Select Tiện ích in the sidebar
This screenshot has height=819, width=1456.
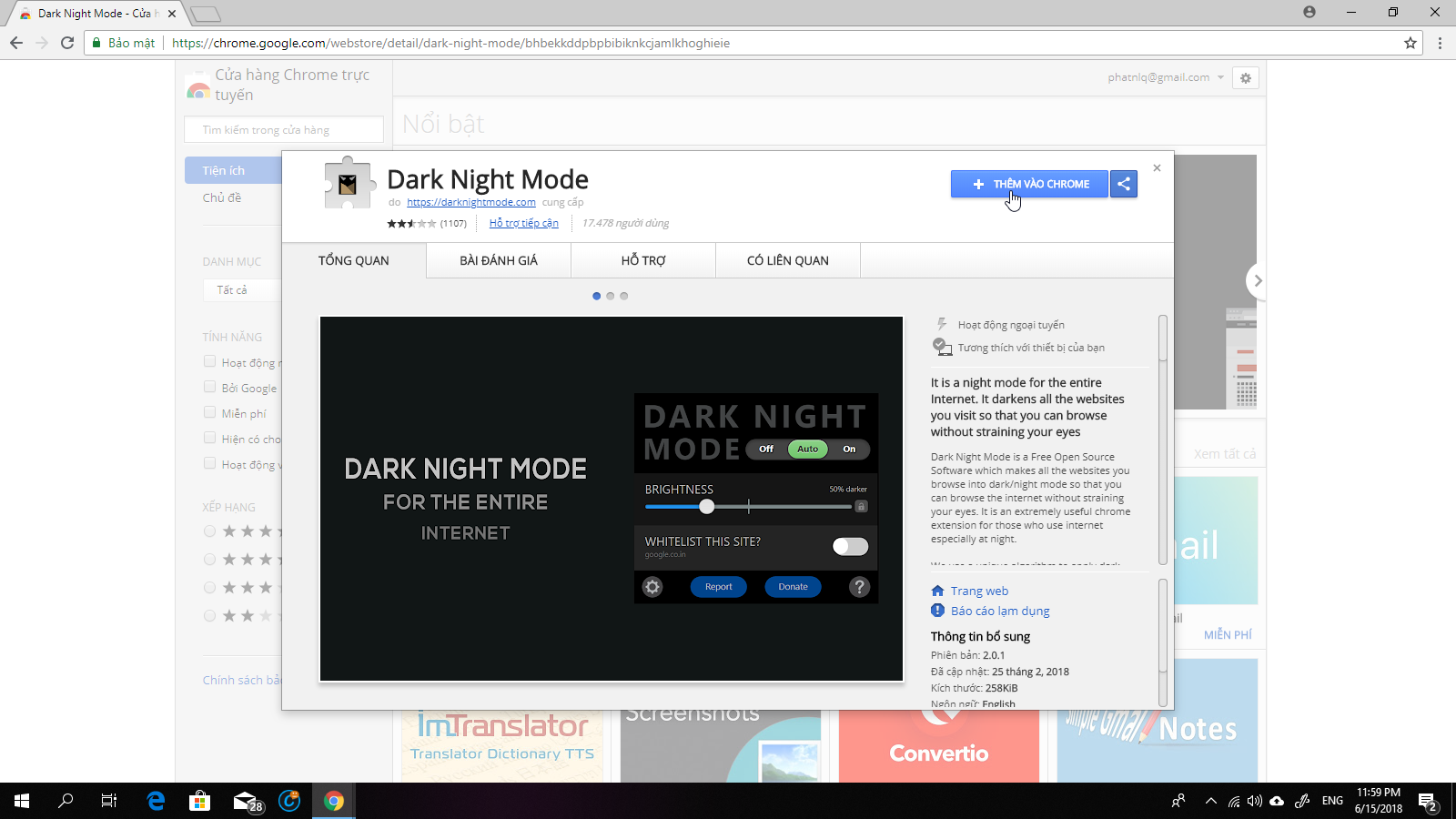pyautogui.click(x=233, y=170)
